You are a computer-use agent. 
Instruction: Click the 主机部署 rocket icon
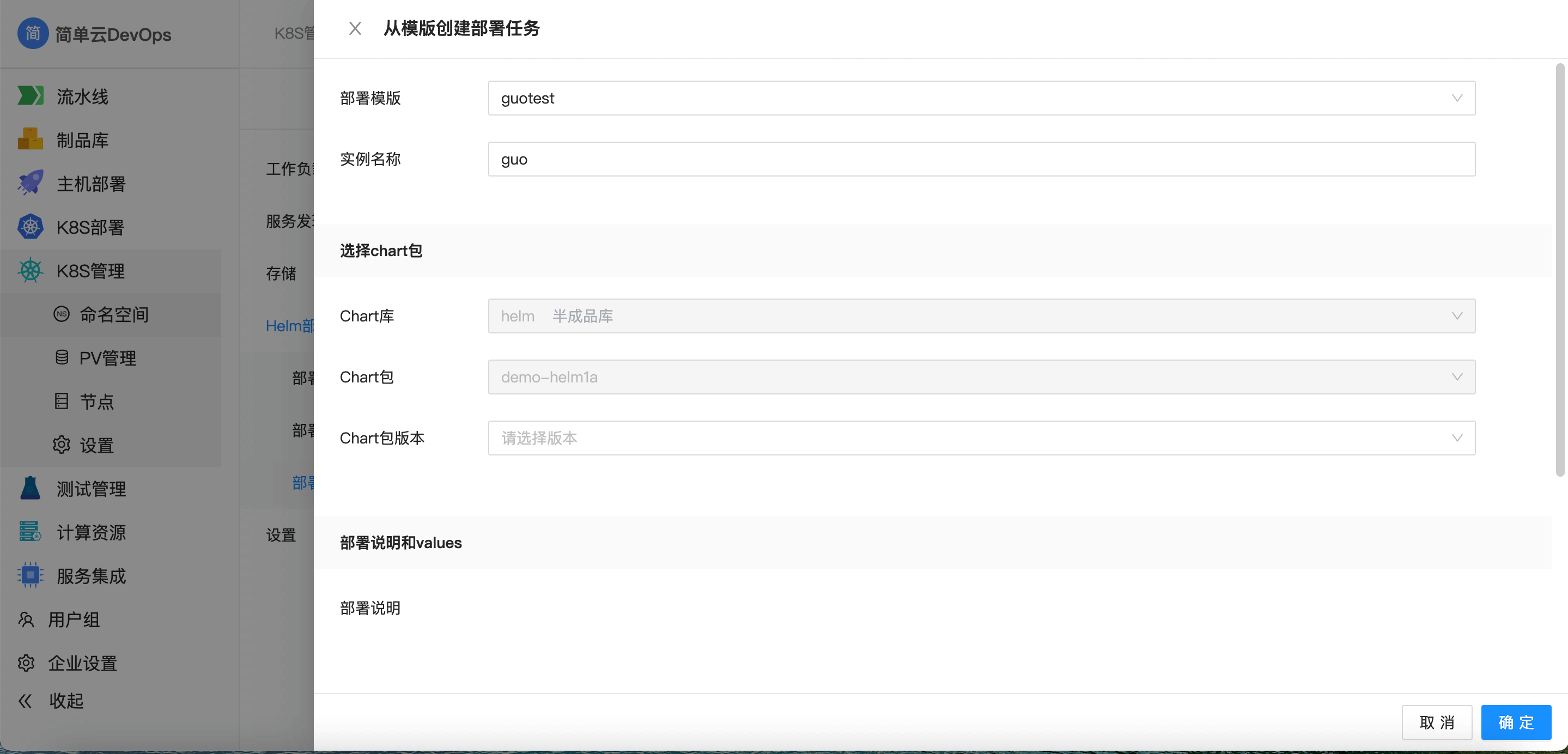click(30, 183)
